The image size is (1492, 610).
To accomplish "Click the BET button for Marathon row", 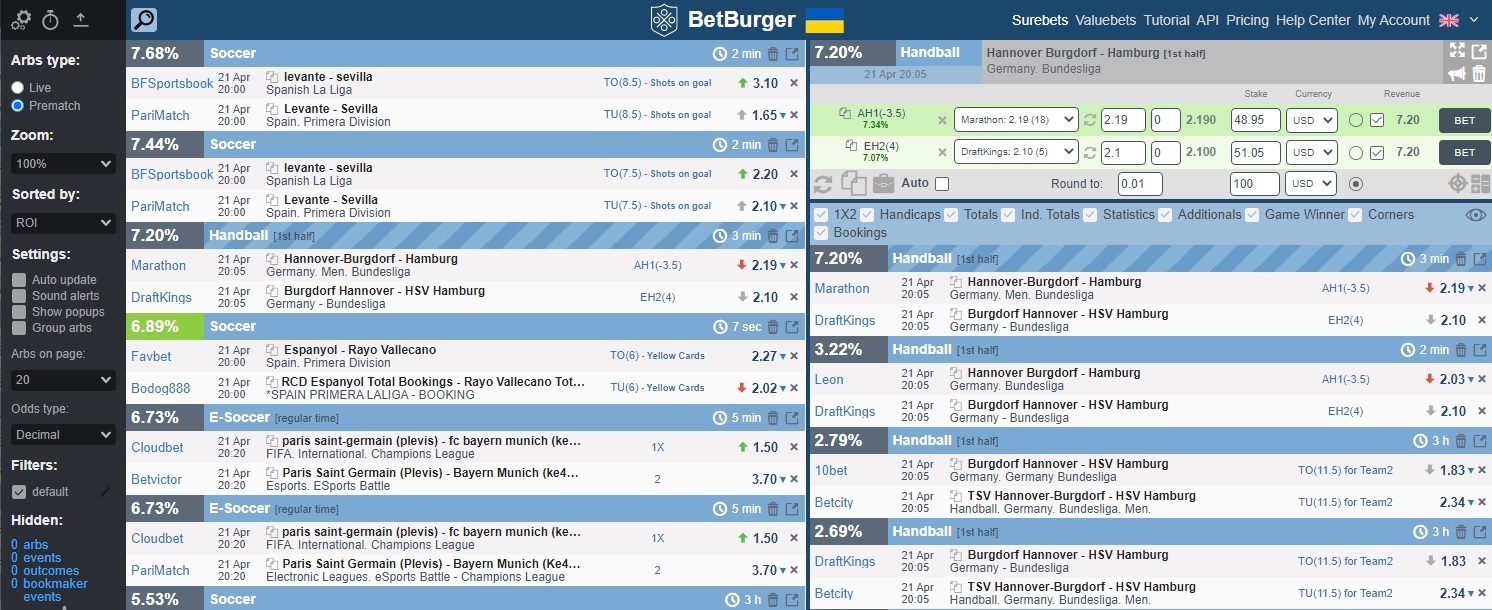I will pyautogui.click(x=1463, y=120).
